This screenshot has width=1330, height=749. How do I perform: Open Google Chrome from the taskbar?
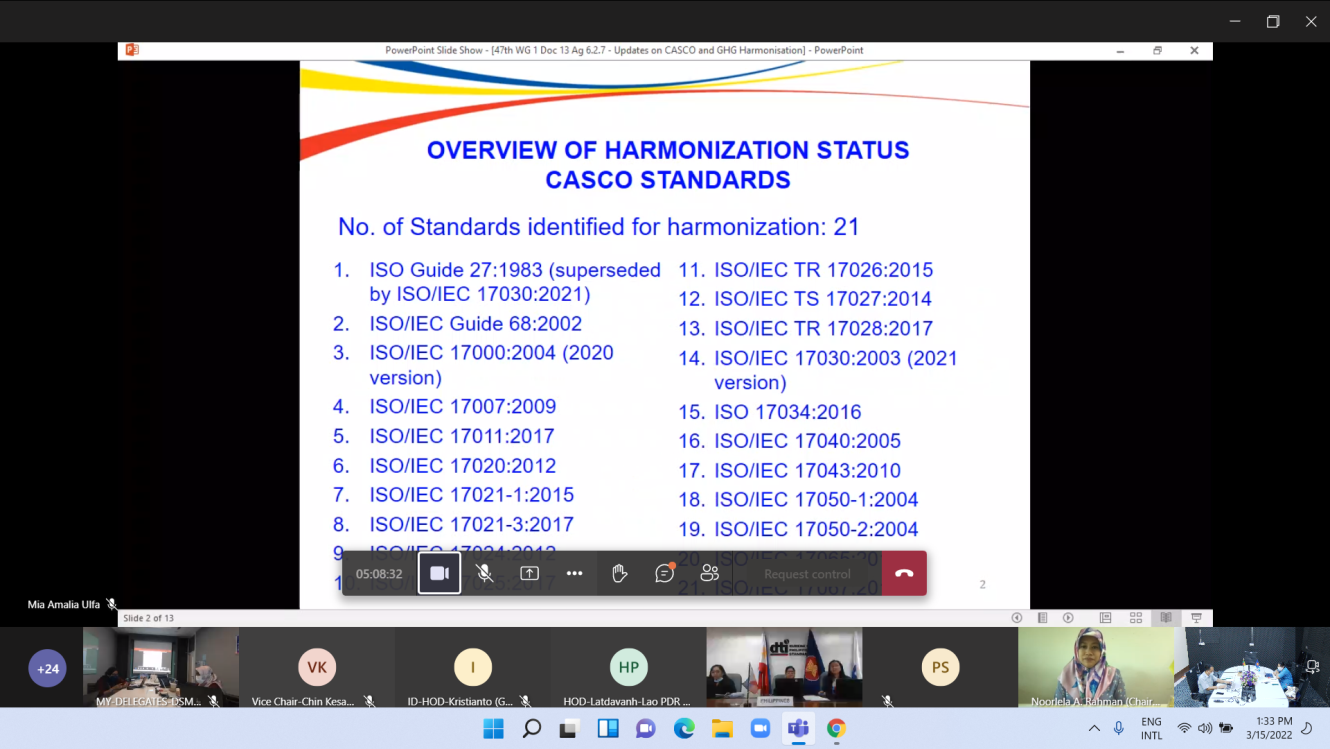pos(836,729)
